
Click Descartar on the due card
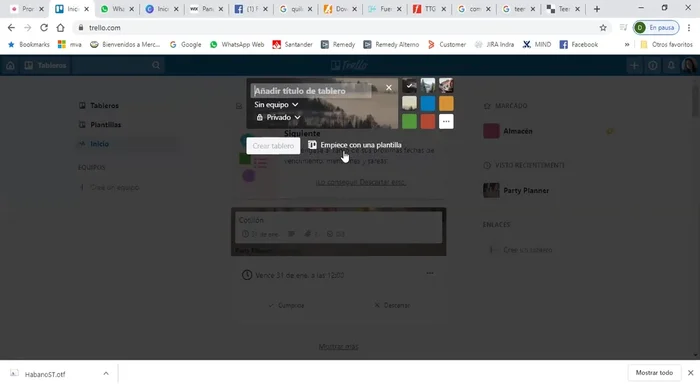click(392, 306)
